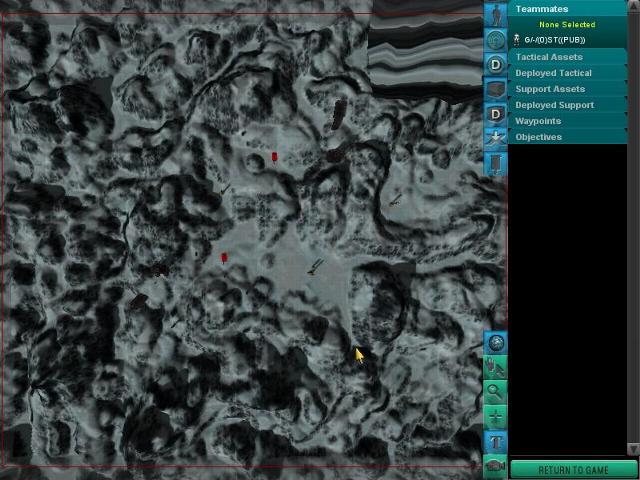This screenshot has height=480, width=640.
Task: Expand the Waypoints section
Action: (x=567, y=121)
